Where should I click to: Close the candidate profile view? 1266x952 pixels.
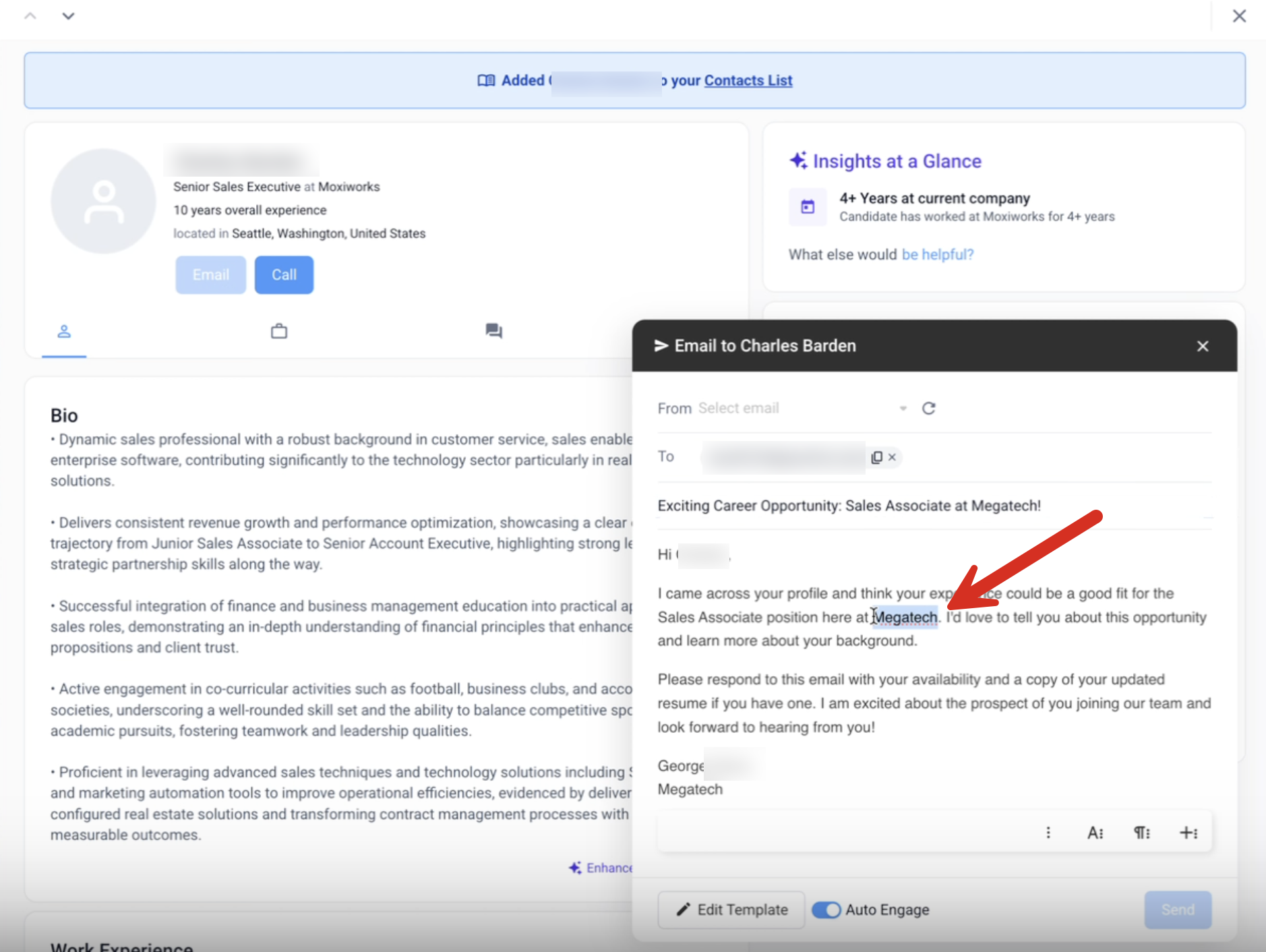(x=1239, y=16)
